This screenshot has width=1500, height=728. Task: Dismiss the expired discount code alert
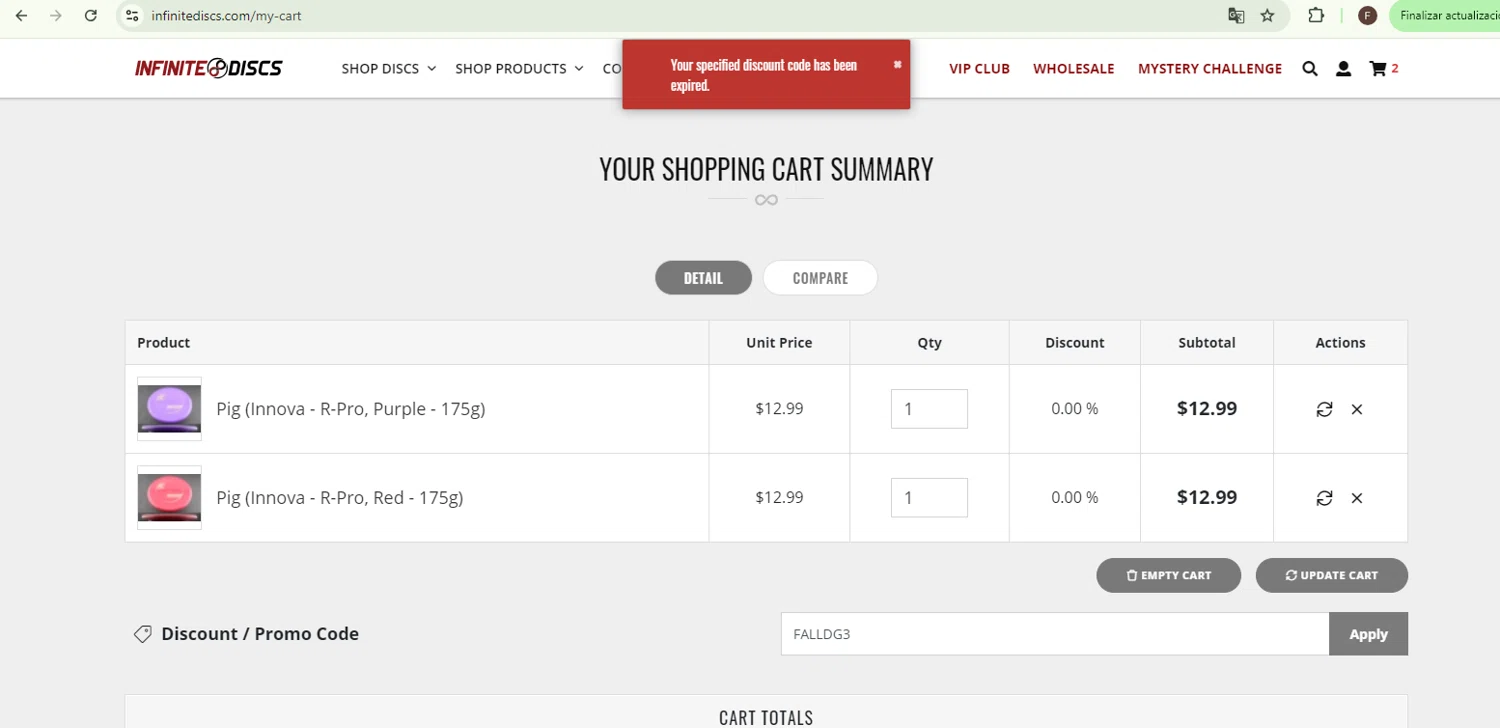click(x=897, y=65)
